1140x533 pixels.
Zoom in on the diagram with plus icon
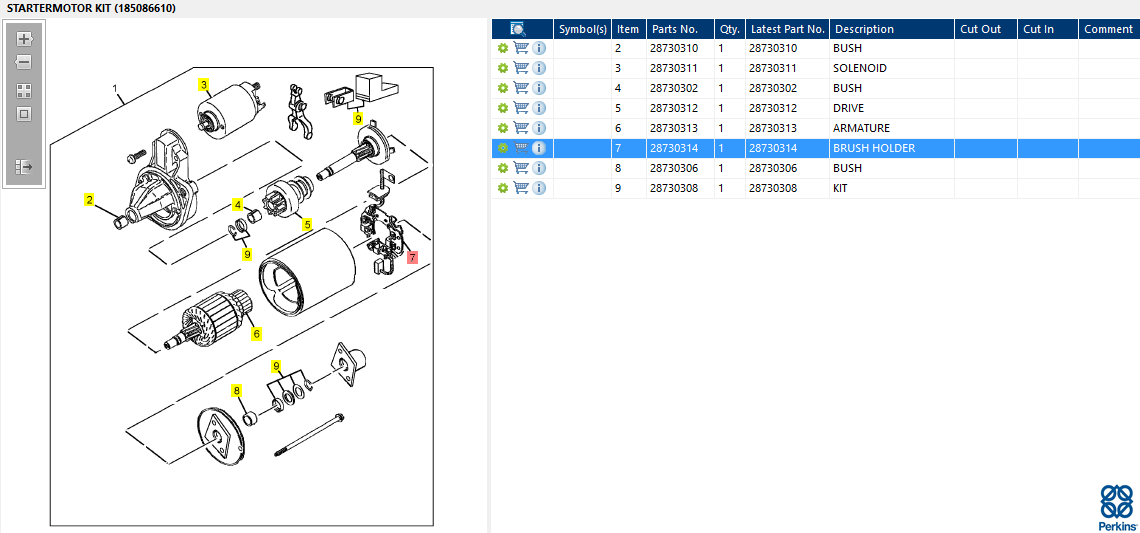(24, 39)
